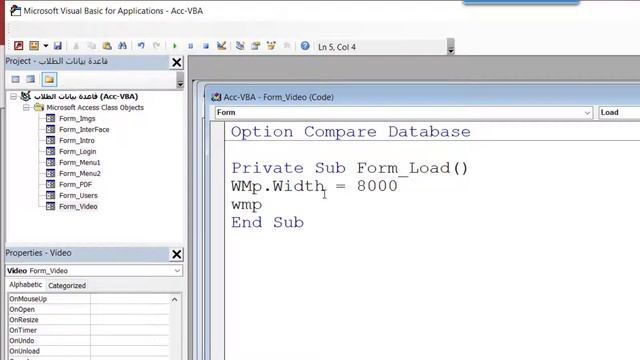Image resolution: width=640 pixels, height=360 pixels.
Task: Select Form_Menu1 in the project tree
Action: 80,162
